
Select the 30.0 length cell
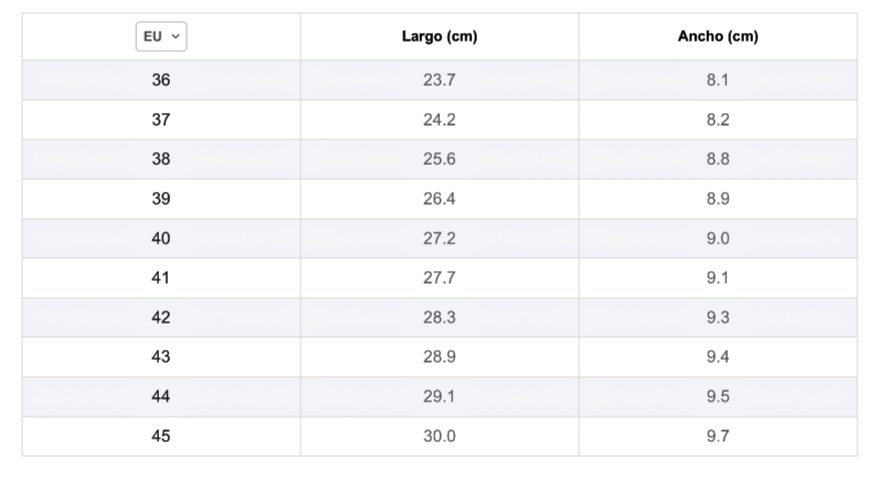pos(439,436)
